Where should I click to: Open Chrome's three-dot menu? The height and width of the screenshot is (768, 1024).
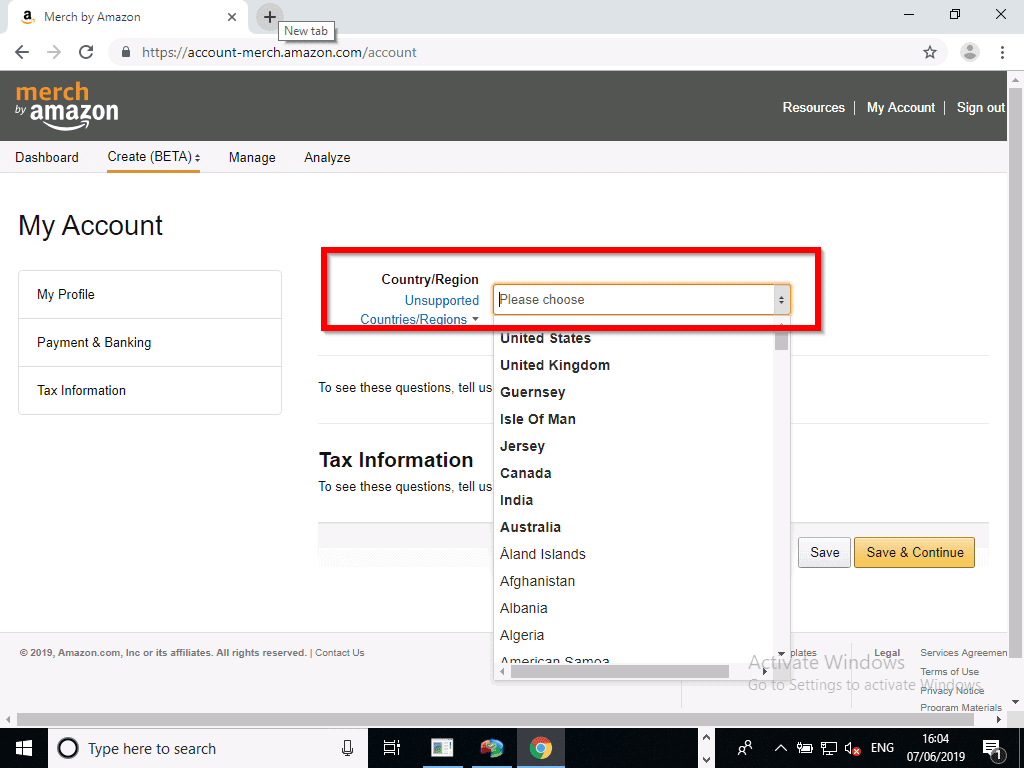pyautogui.click(x=1003, y=51)
